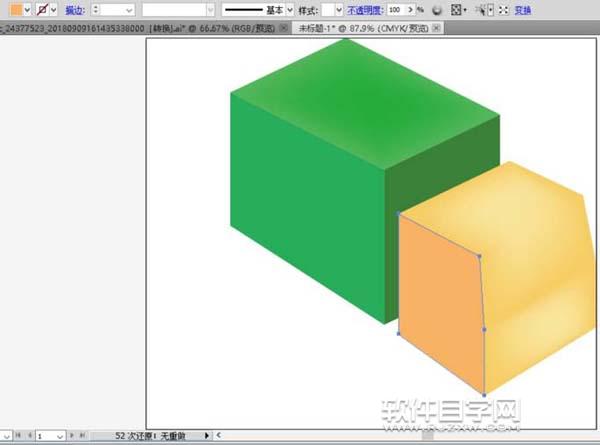The image size is (600, 445).
Task: Adjust stroke weight stepper arrows
Action: [x=96, y=10]
